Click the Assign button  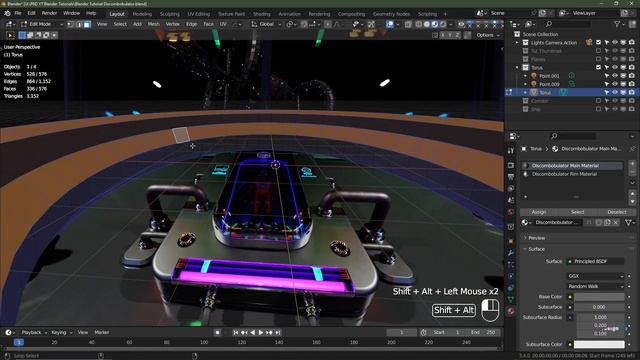click(539, 212)
